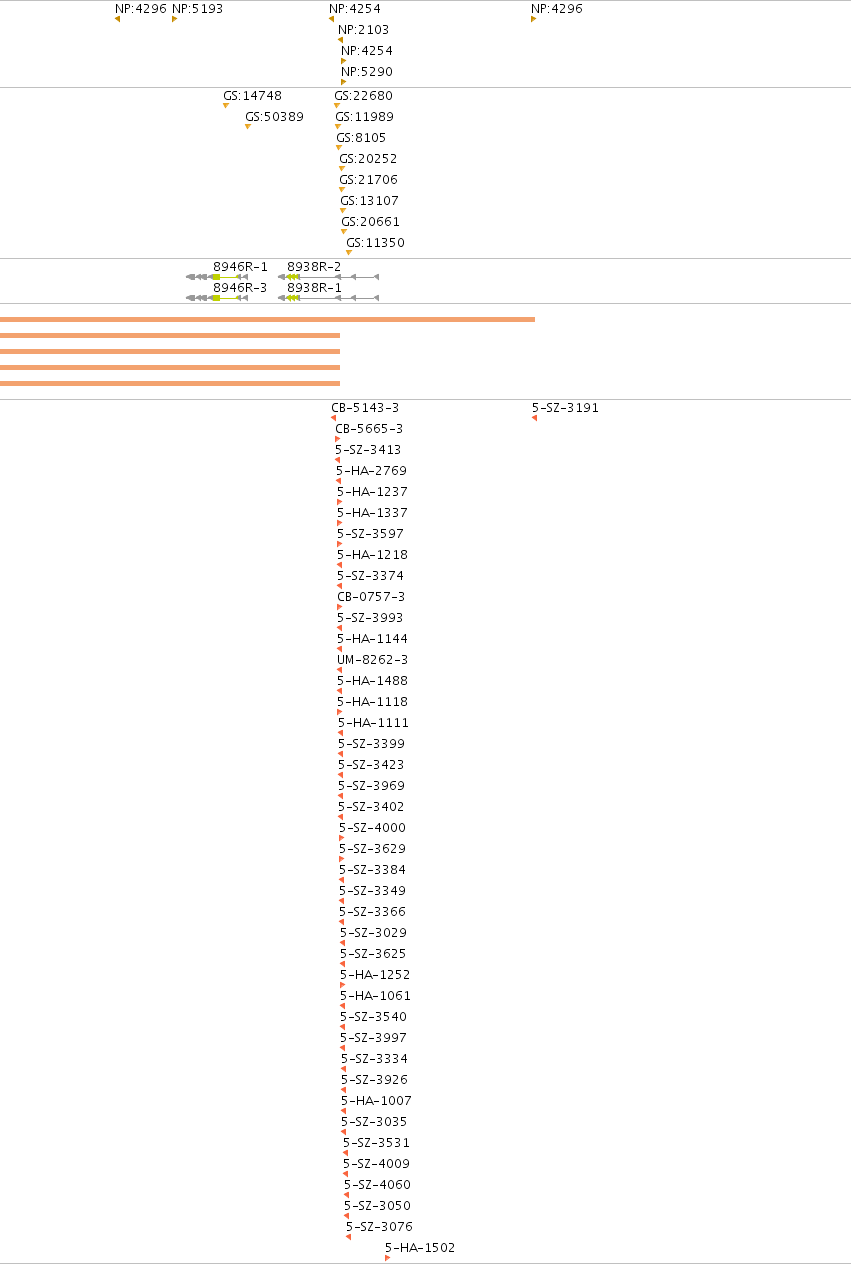Open insertion 5-SZ-3423
Viewport: 851px width, 1264px height.
click(371, 765)
